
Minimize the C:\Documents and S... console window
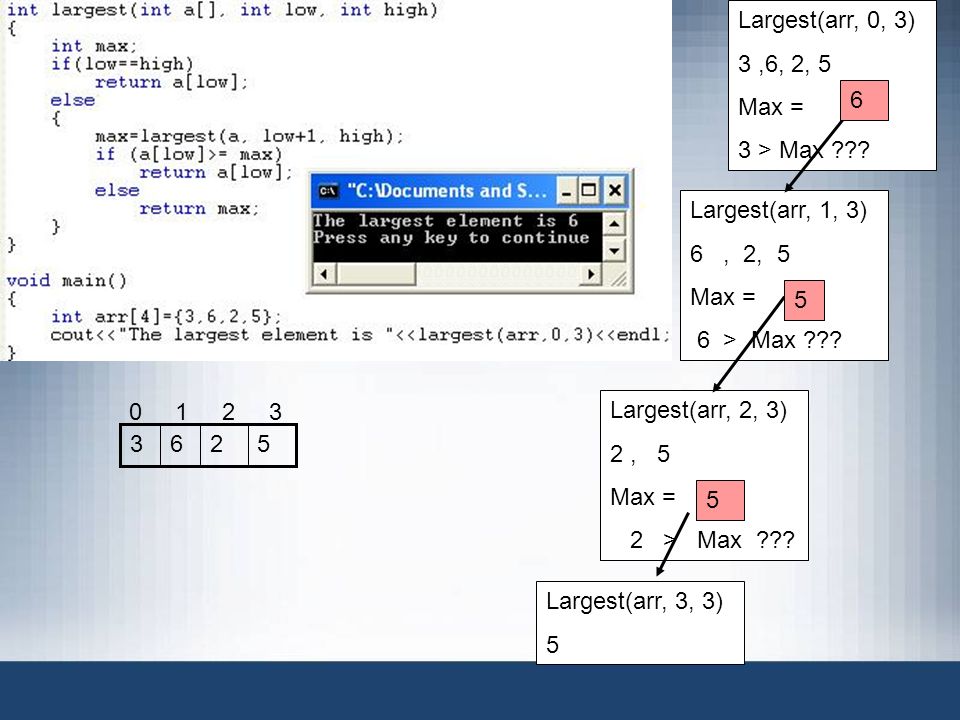(x=566, y=191)
